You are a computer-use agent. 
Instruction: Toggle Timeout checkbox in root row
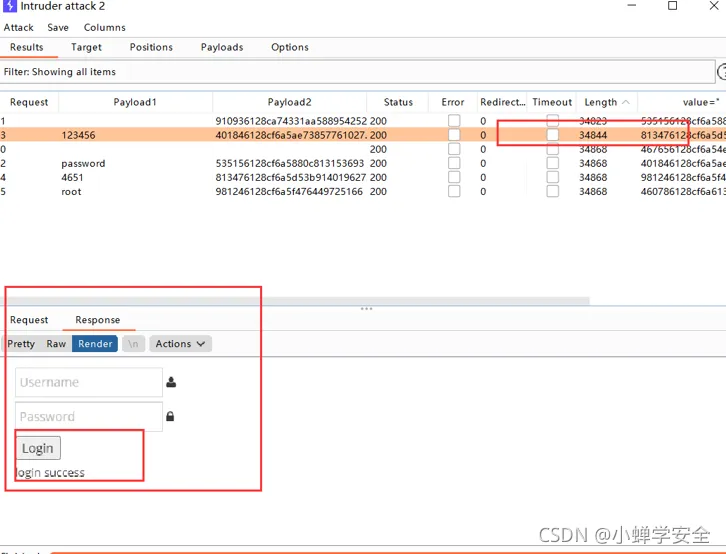552,191
